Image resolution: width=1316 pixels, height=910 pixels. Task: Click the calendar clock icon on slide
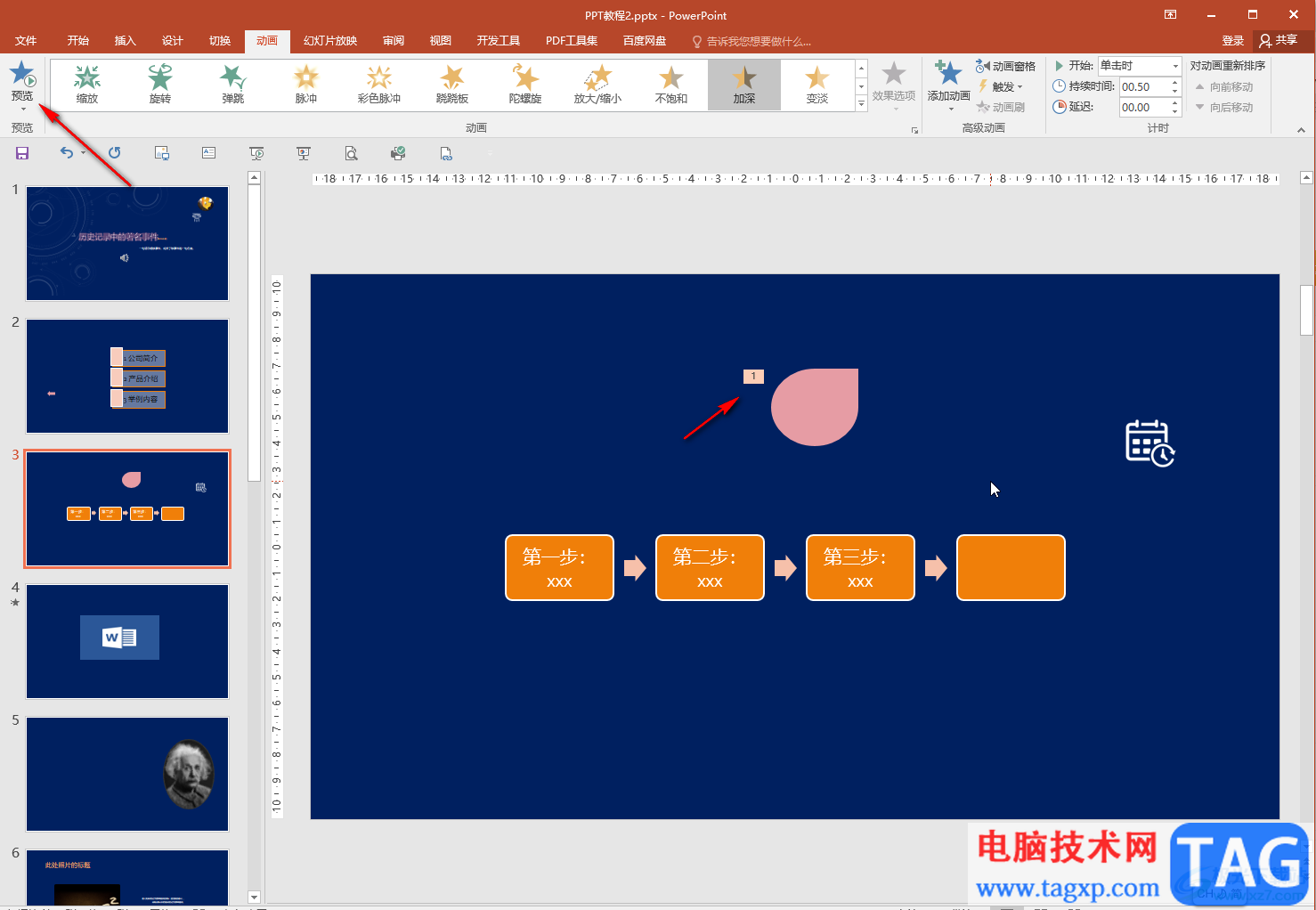tap(1150, 443)
